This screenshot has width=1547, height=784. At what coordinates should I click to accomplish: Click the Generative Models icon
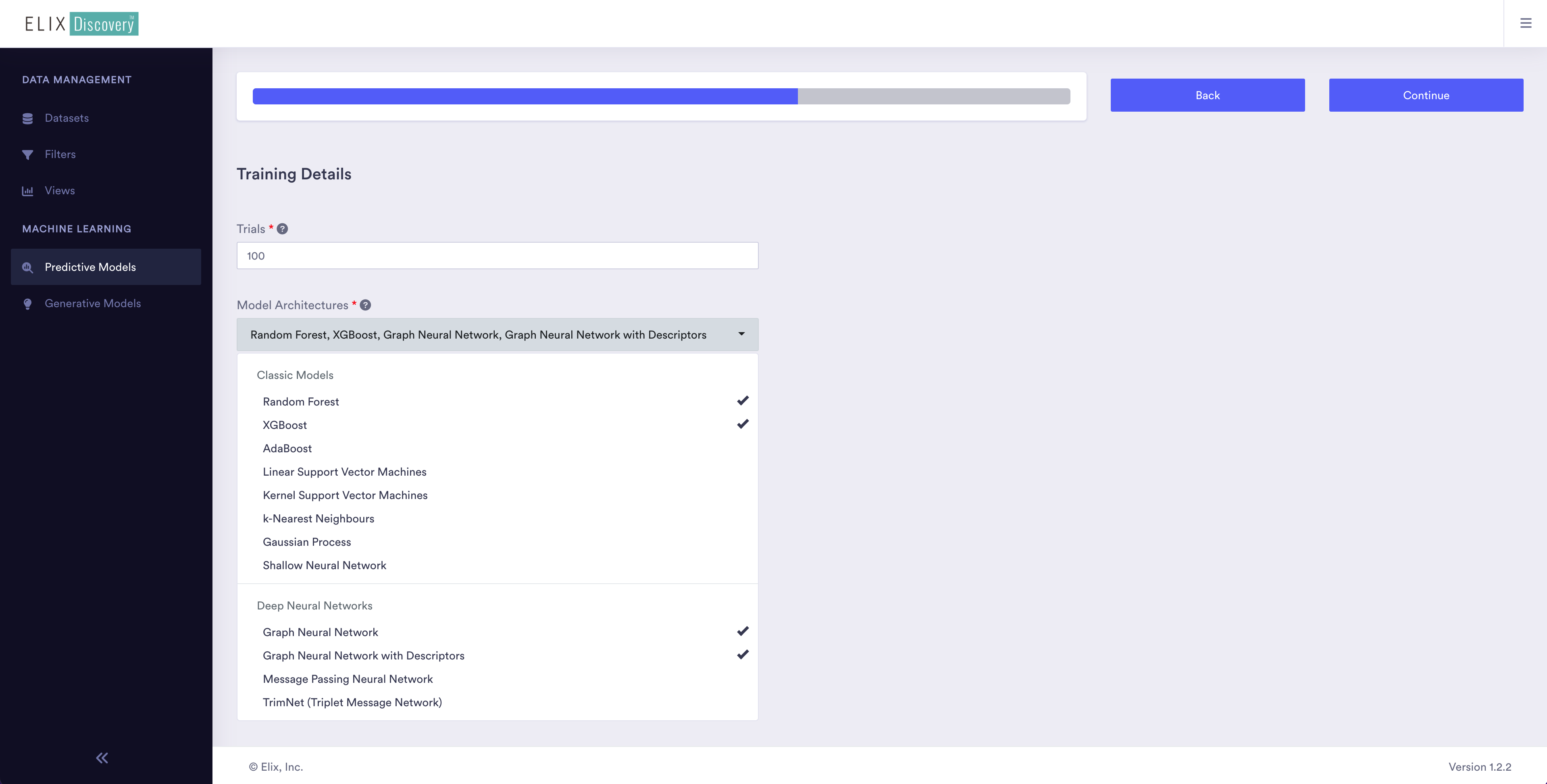pyautogui.click(x=27, y=302)
